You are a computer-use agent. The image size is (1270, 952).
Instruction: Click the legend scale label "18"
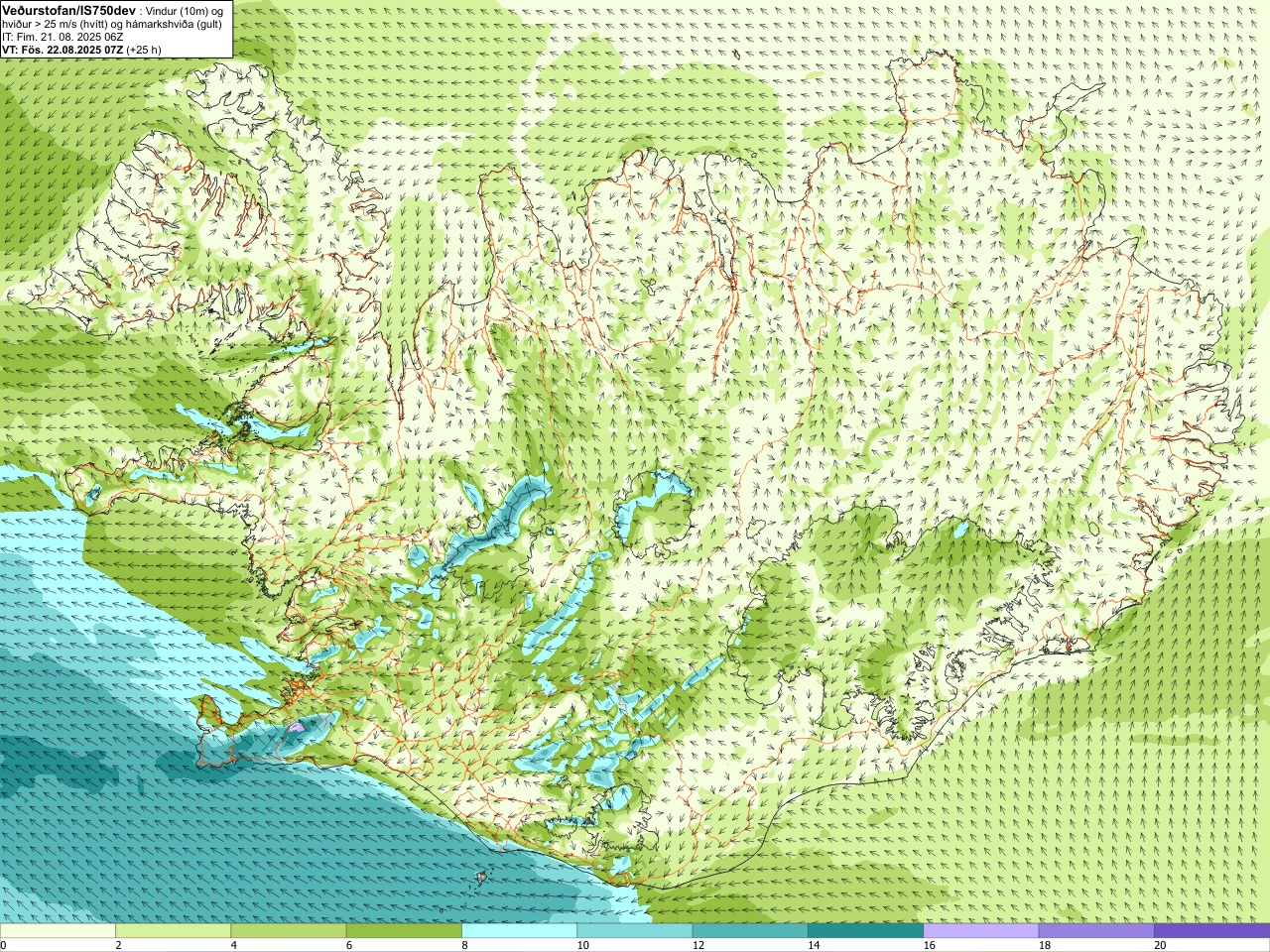(x=1044, y=945)
